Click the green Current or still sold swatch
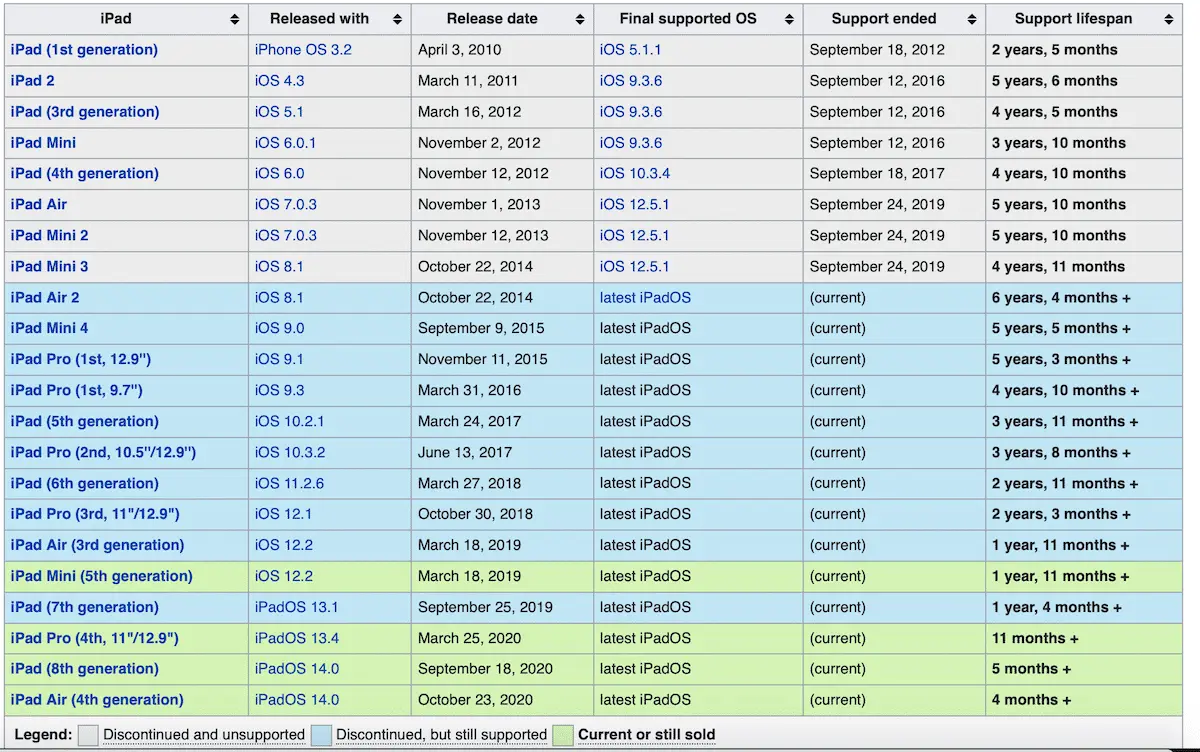The image size is (1200, 752). click(x=563, y=735)
